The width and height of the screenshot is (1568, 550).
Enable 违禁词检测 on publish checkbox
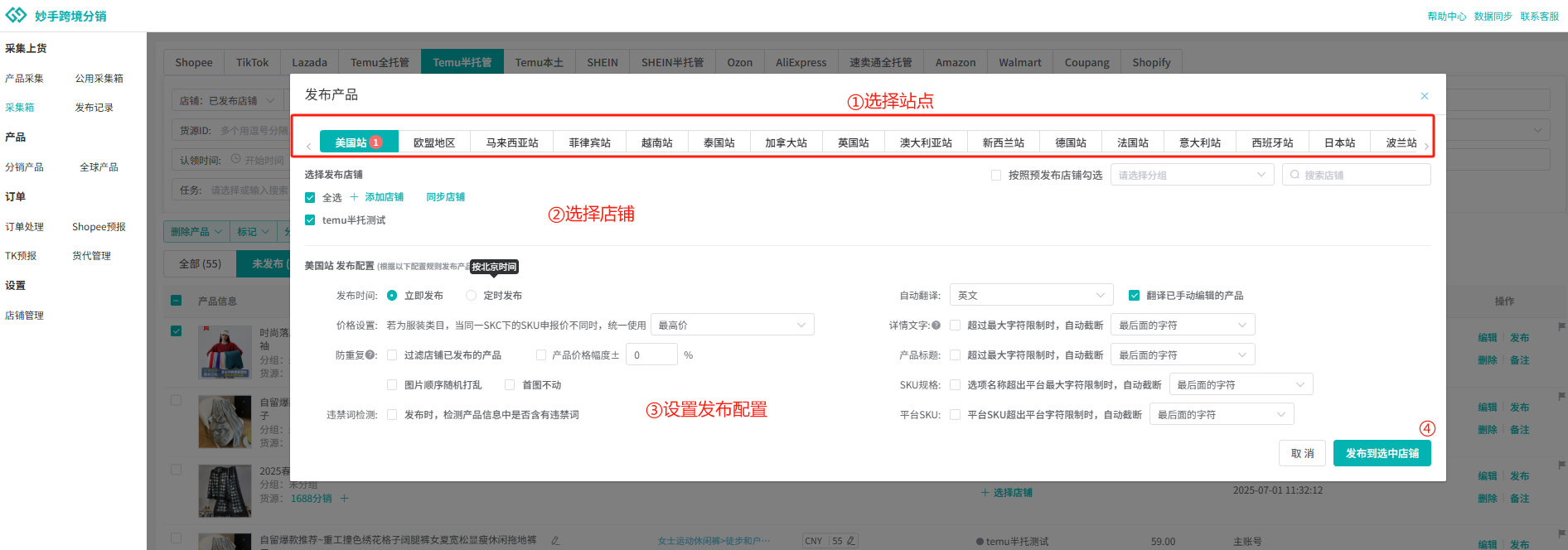pyautogui.click(x=392, y=415)
